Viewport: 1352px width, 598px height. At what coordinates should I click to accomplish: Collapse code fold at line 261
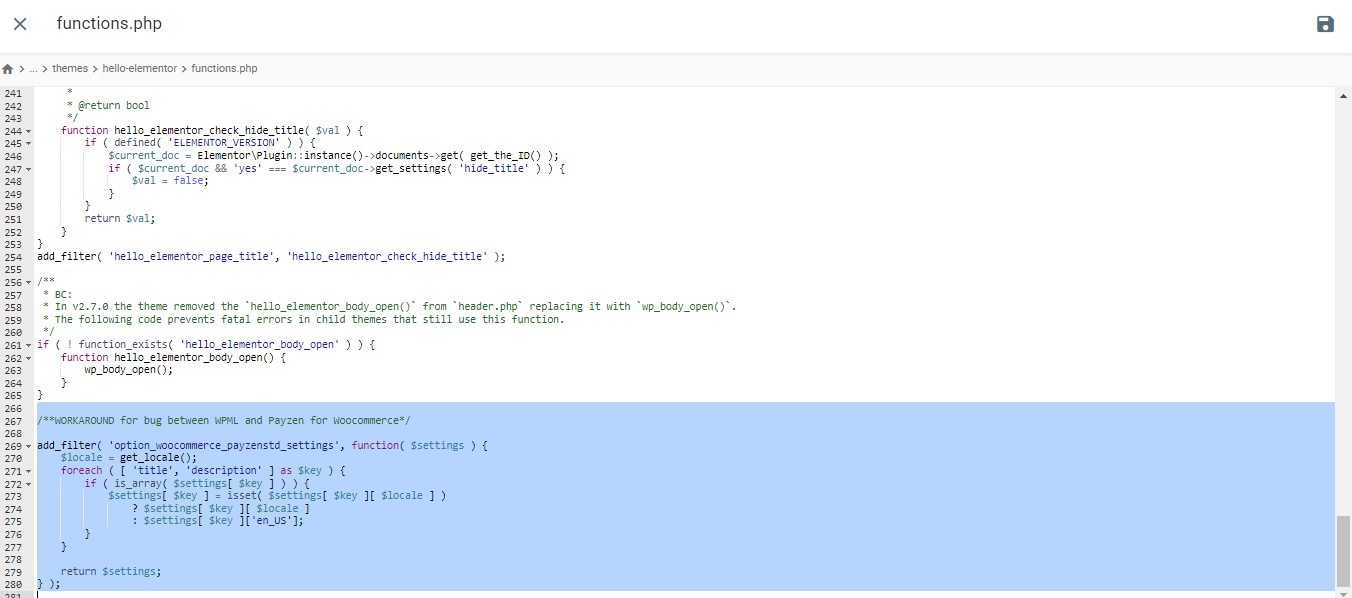pyautogui.click(x=29, y=345)
